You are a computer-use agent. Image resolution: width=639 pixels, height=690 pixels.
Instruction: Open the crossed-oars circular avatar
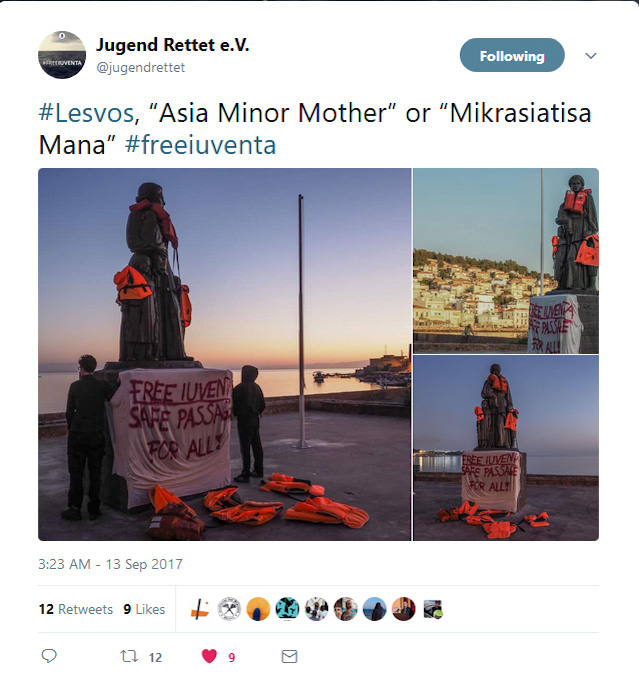pos(229,609)
